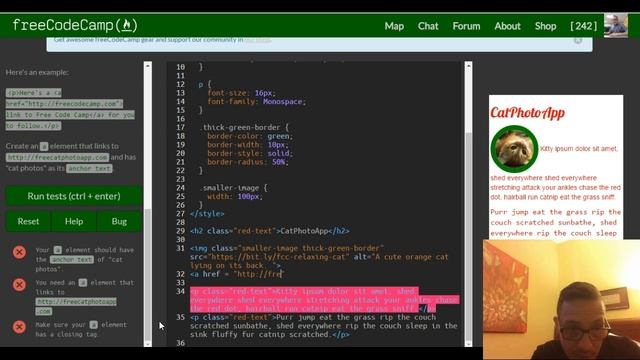This screenshot has width=640, height=360.
Task: Click the circular cat photo in preview
Action: [514, 149]
